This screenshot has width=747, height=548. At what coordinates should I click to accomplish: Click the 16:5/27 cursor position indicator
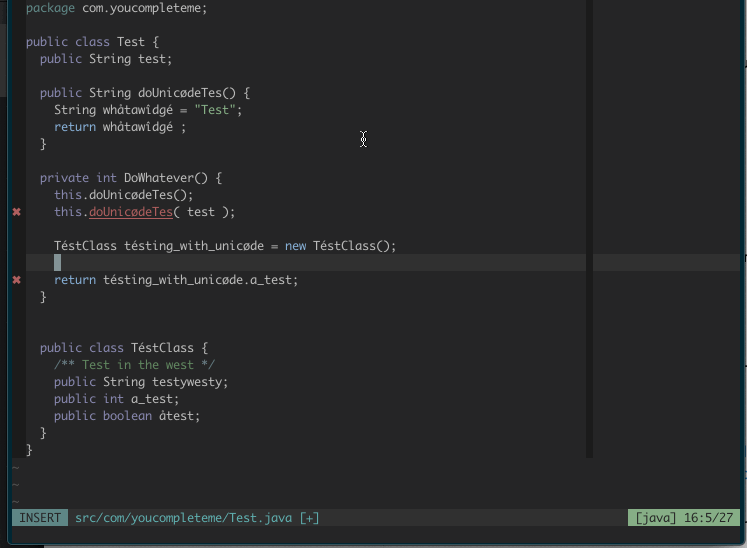[708, 518]
